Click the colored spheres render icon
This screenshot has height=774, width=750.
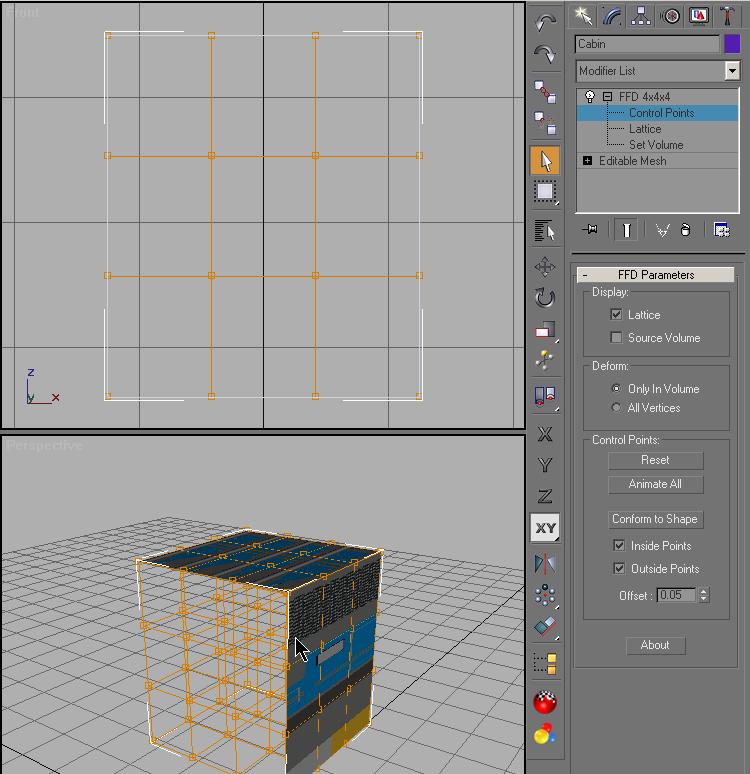coord(545,734)
